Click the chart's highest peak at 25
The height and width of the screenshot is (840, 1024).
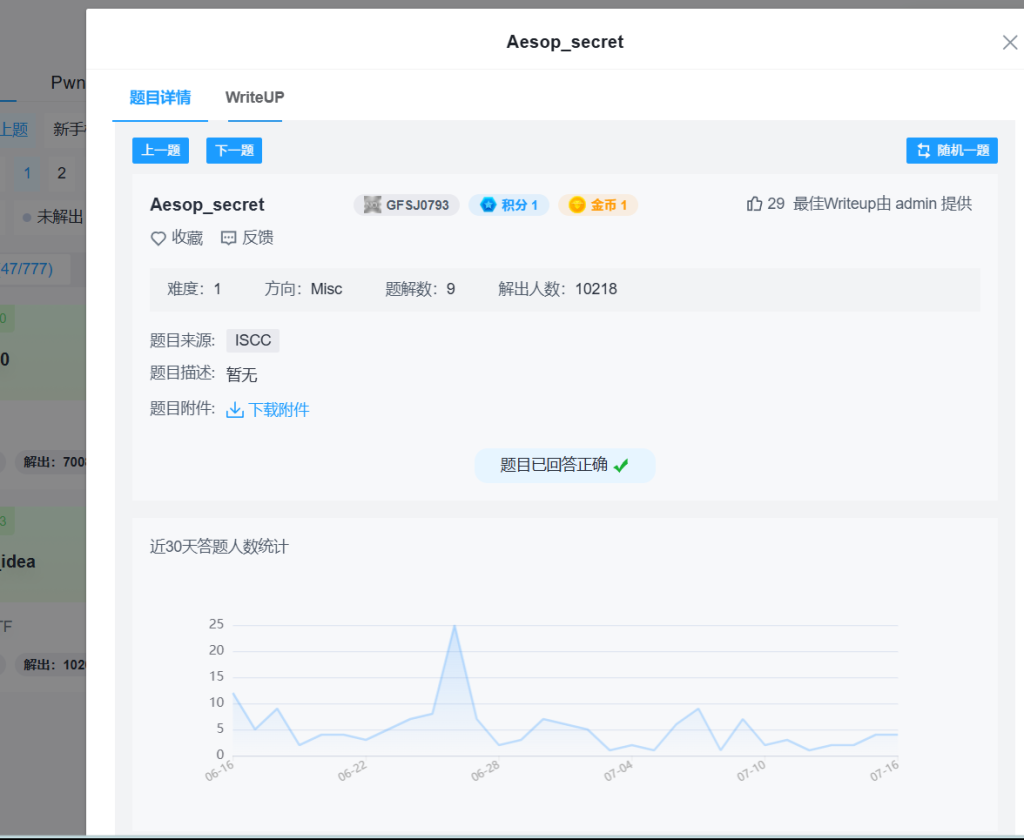click(x=454, y=626)
